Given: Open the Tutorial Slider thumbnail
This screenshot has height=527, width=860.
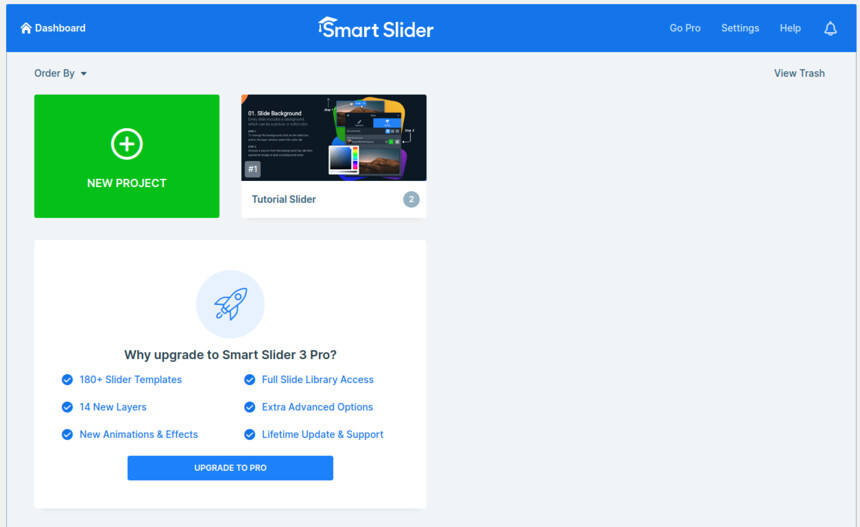Looking at the screenshot, I should point(334,138).
